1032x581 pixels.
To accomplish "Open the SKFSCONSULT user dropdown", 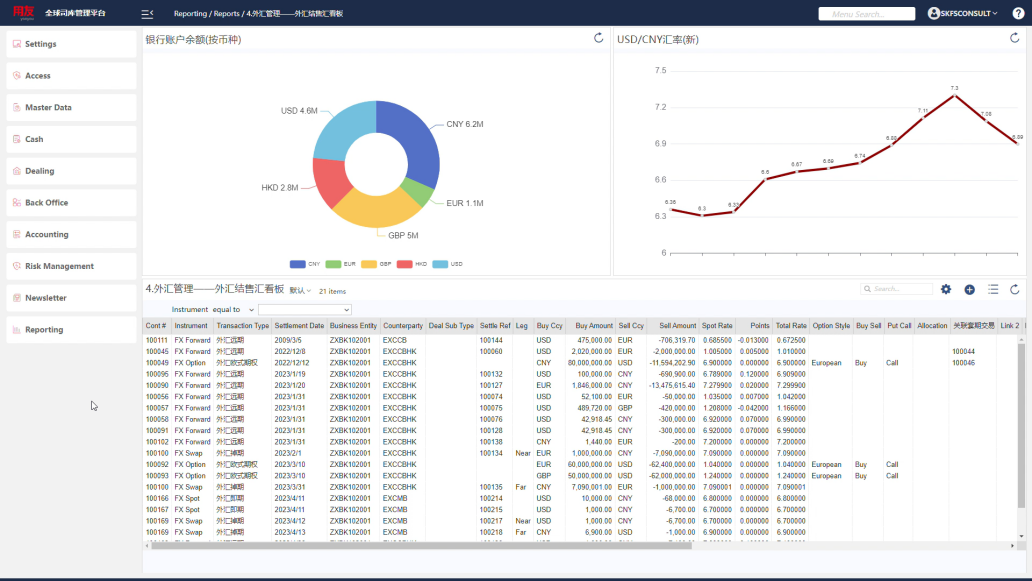I will tap(962, 14).
